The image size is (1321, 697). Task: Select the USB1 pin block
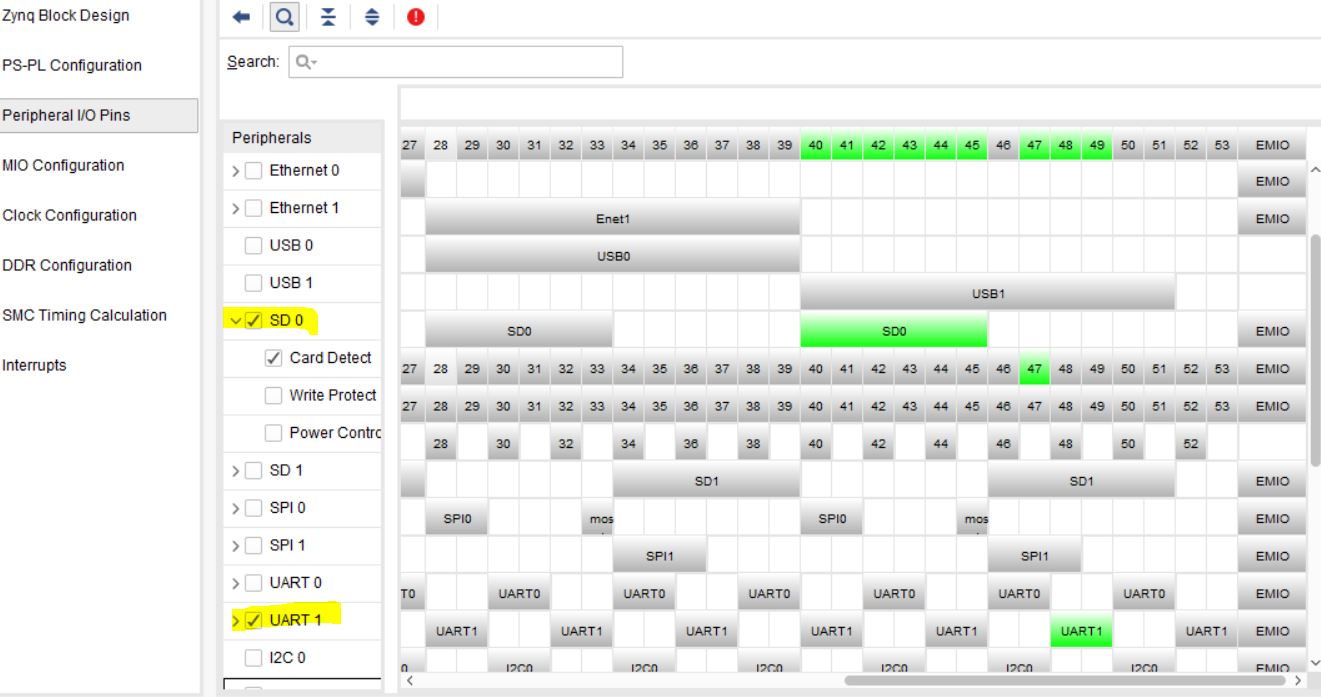[x=987, y=292]
